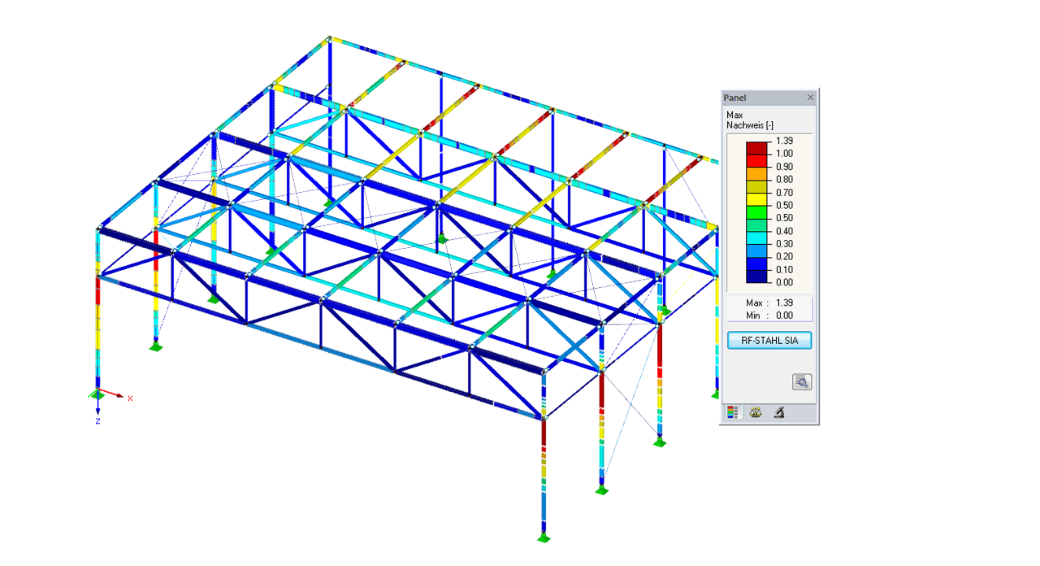Click the 'Nachweis [-]' legend heading
Screen dimensions: 1040x566
749,125
